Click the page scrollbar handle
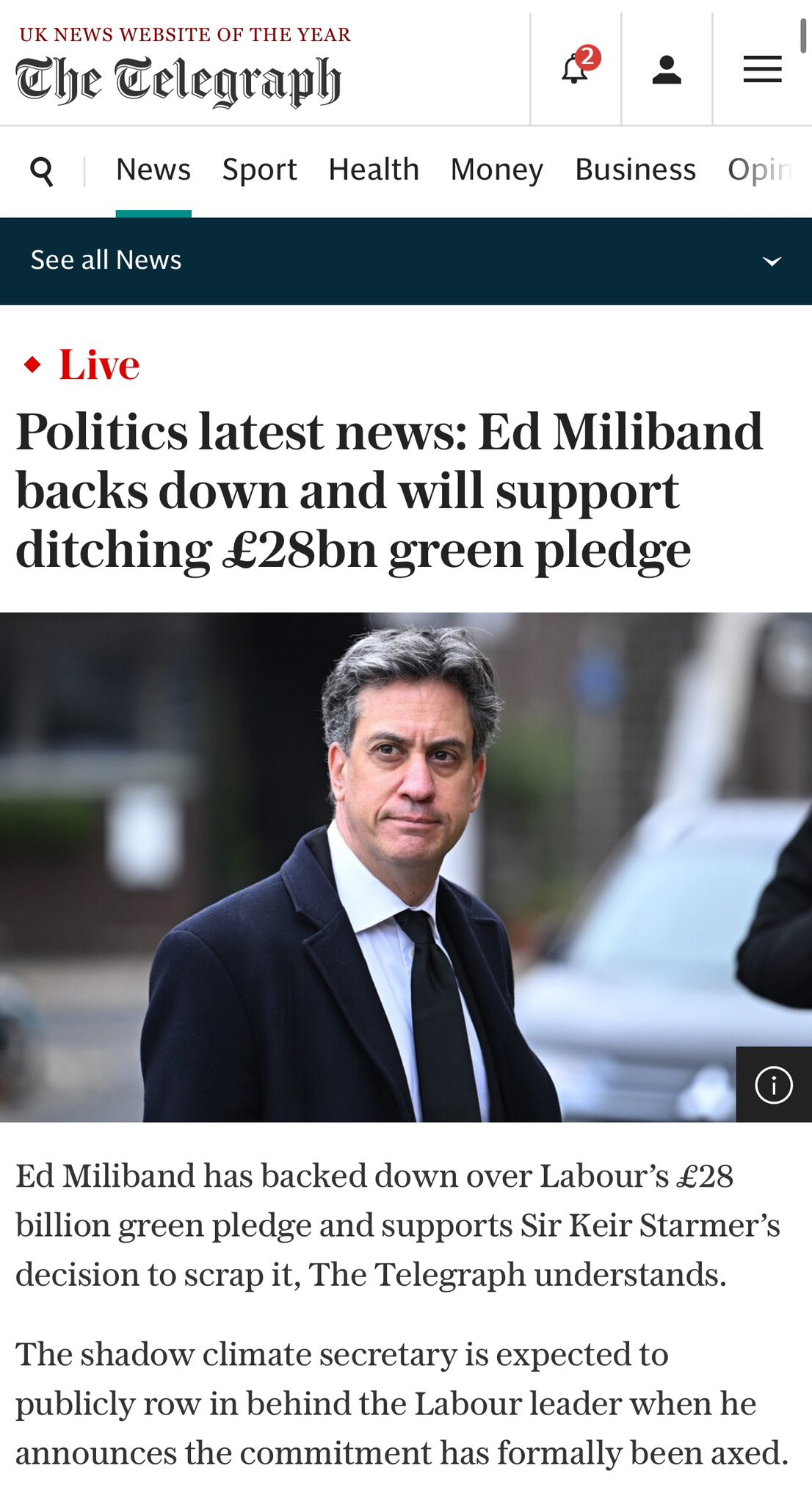Viewport: 812px width, 1504px height. pos(804,28)
